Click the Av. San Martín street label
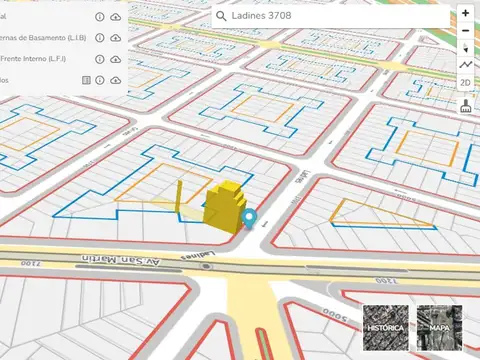 coord(121,260)
